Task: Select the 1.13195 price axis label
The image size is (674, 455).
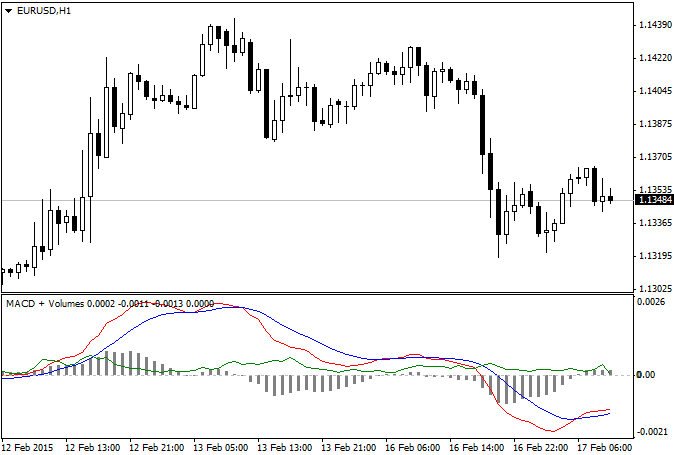Action: pyautogui.click(x=654, y=256)
